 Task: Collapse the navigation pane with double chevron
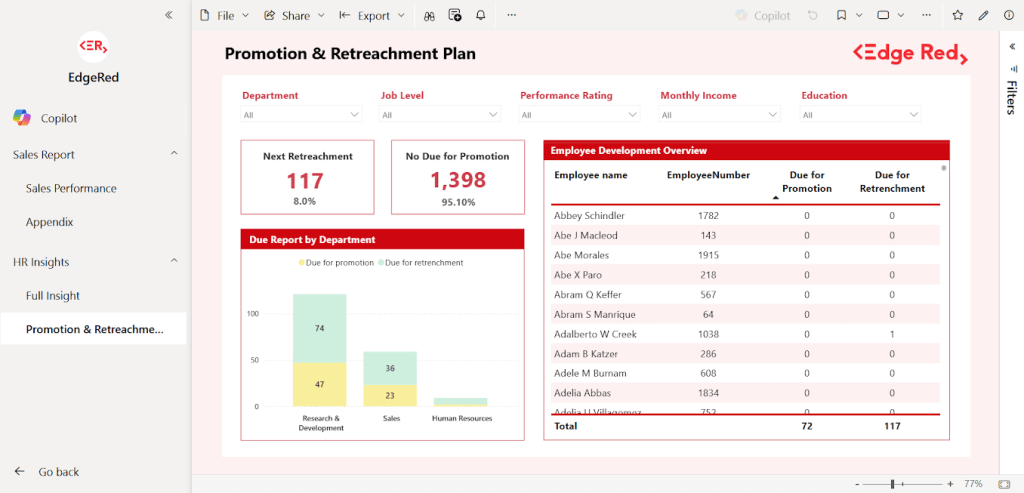click(x=169, y=16)
